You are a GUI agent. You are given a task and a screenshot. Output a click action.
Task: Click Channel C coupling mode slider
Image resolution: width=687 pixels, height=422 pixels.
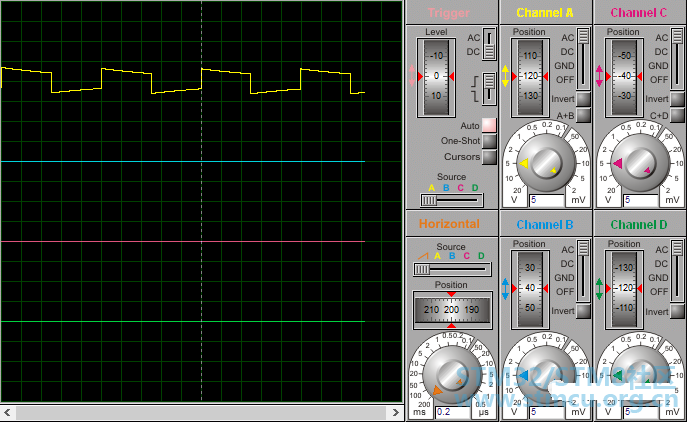[x=677, y=59]
